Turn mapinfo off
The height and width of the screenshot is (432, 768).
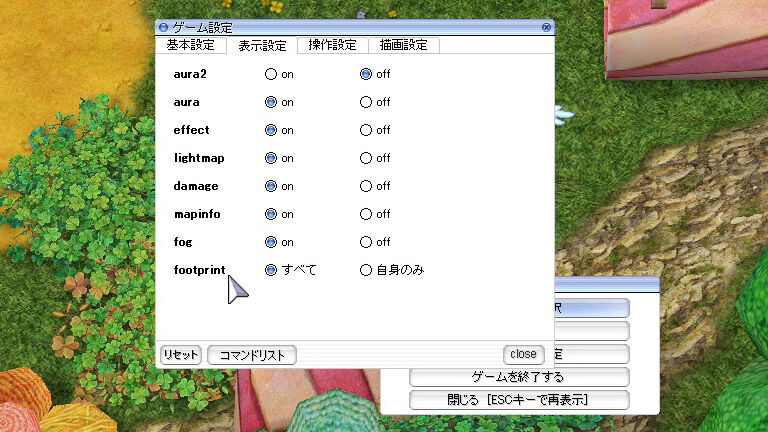[x=366, y=214]
